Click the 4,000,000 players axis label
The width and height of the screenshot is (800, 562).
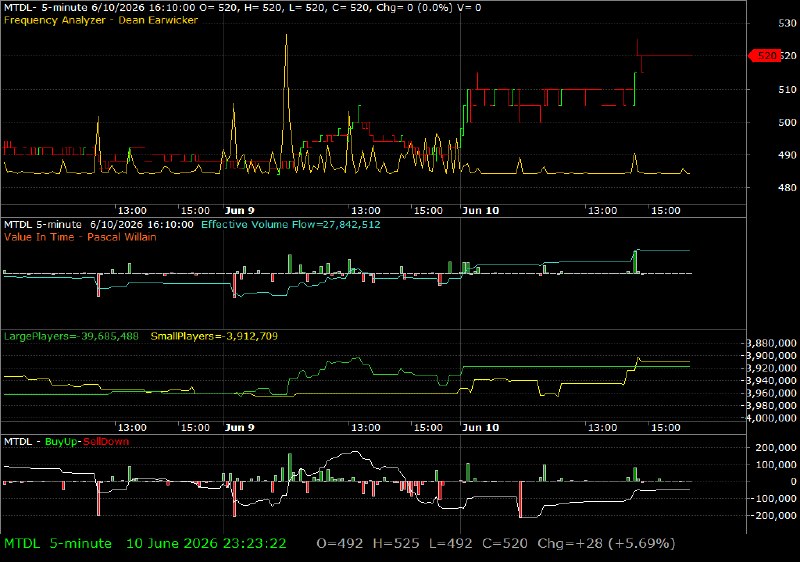(771, 418)
